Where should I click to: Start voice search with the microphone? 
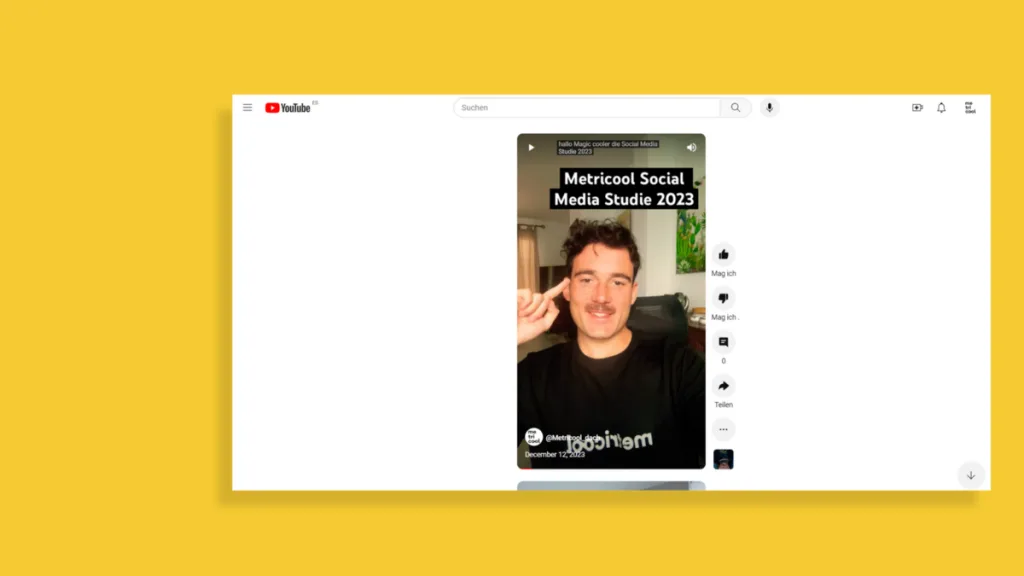click(x=769, y=108)
